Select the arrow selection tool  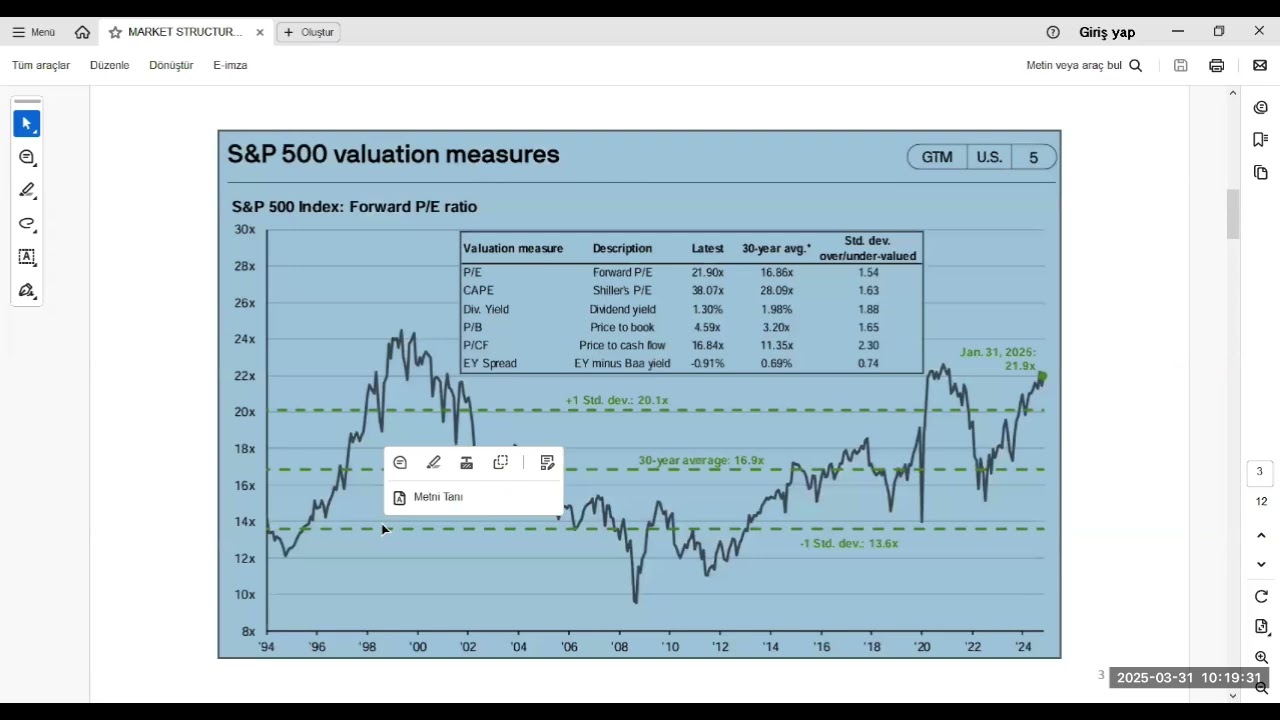[x=27, y=124]
